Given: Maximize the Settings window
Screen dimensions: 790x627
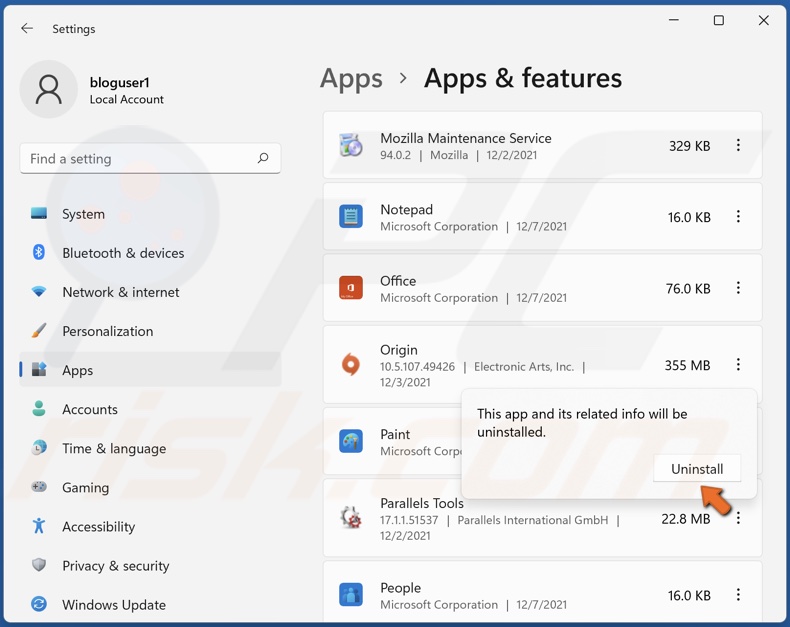Looking at the screenshot, I should (718, 20).
